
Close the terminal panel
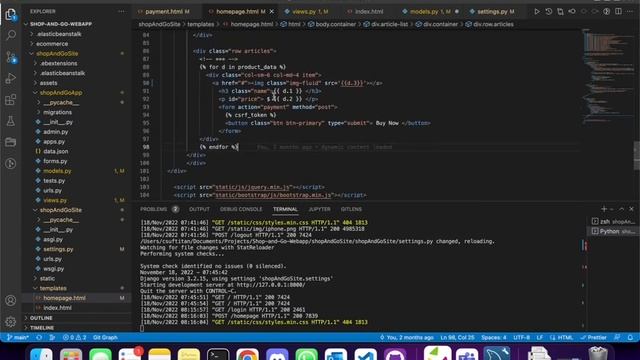click(631, 209)
